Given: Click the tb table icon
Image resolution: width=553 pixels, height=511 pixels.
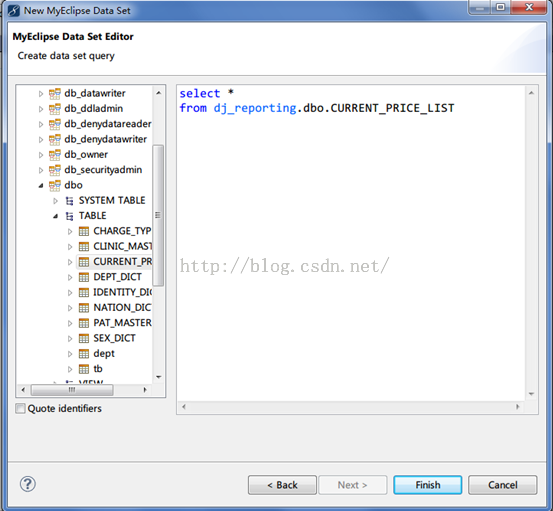Looking at the screenshot, I should 84,369.
